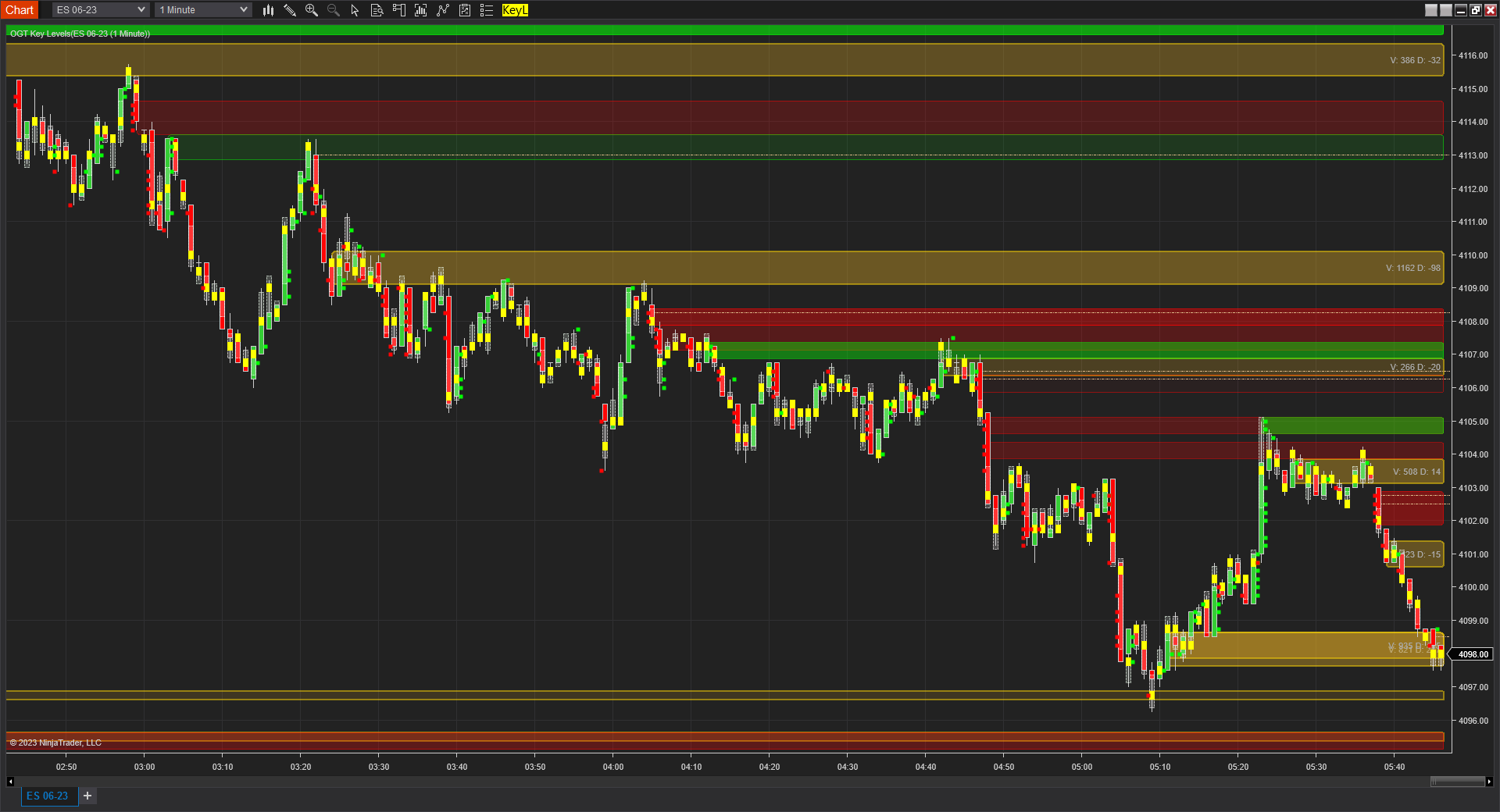The height and width of the screenshot is (812, 1500).
Task: Open chart Properties list icon
Action: (487, 10)
